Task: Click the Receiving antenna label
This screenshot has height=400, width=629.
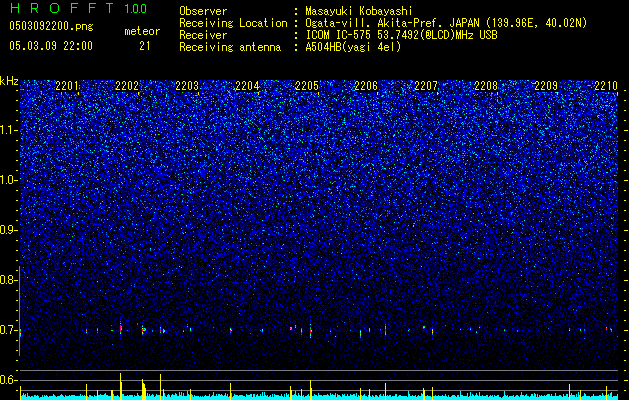Action: tap(230, 47)
